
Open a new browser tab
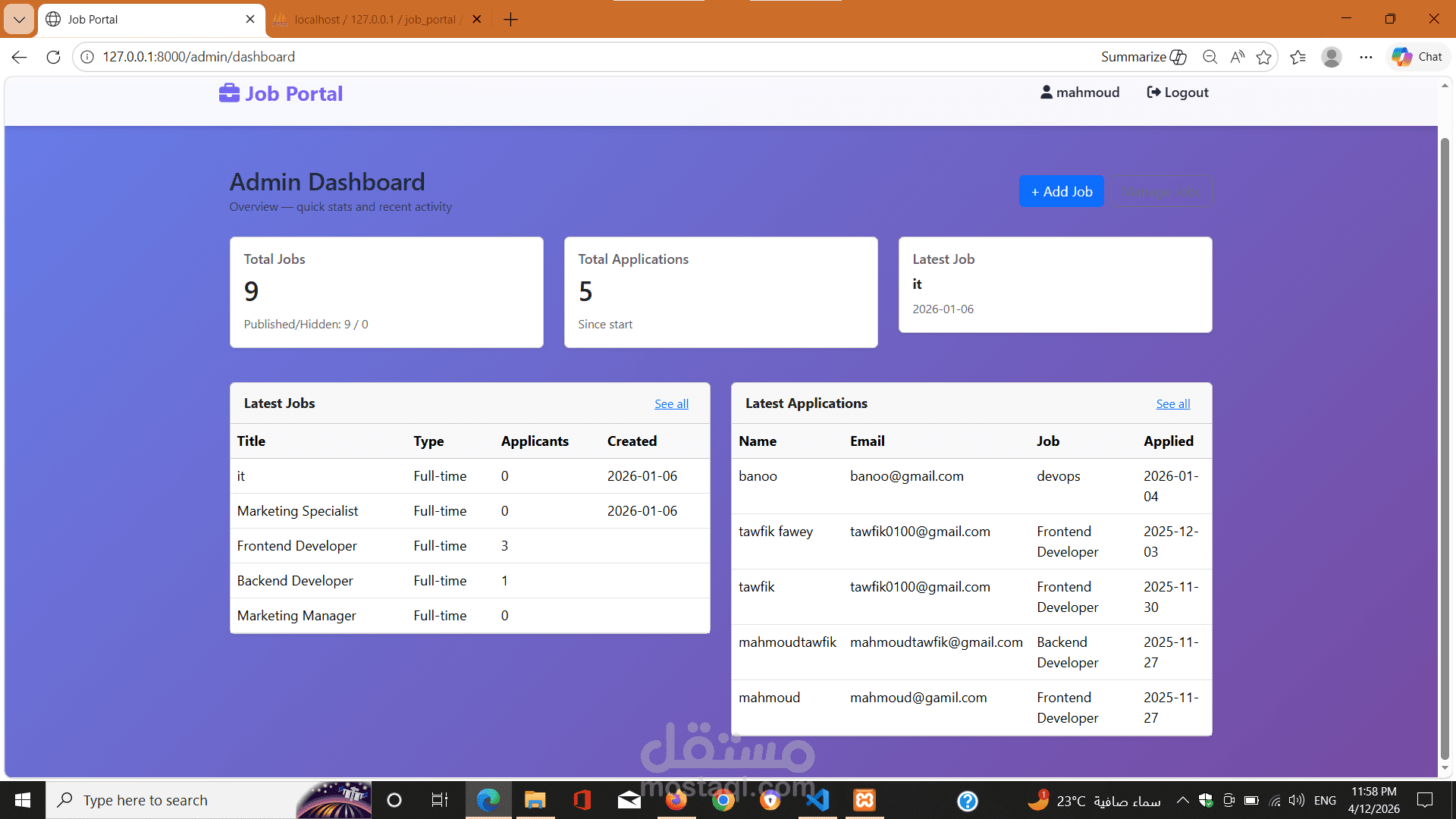[x=510, y=19]
